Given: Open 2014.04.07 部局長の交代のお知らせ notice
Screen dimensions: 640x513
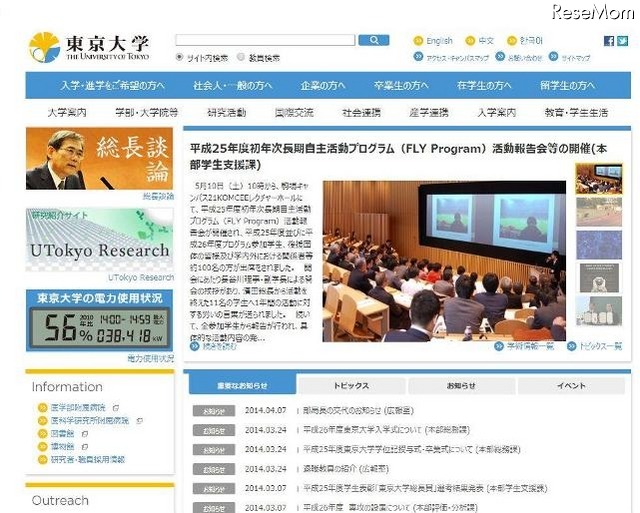Looking at the screenshot, I should pyautogui.click(x=358, y=411).
